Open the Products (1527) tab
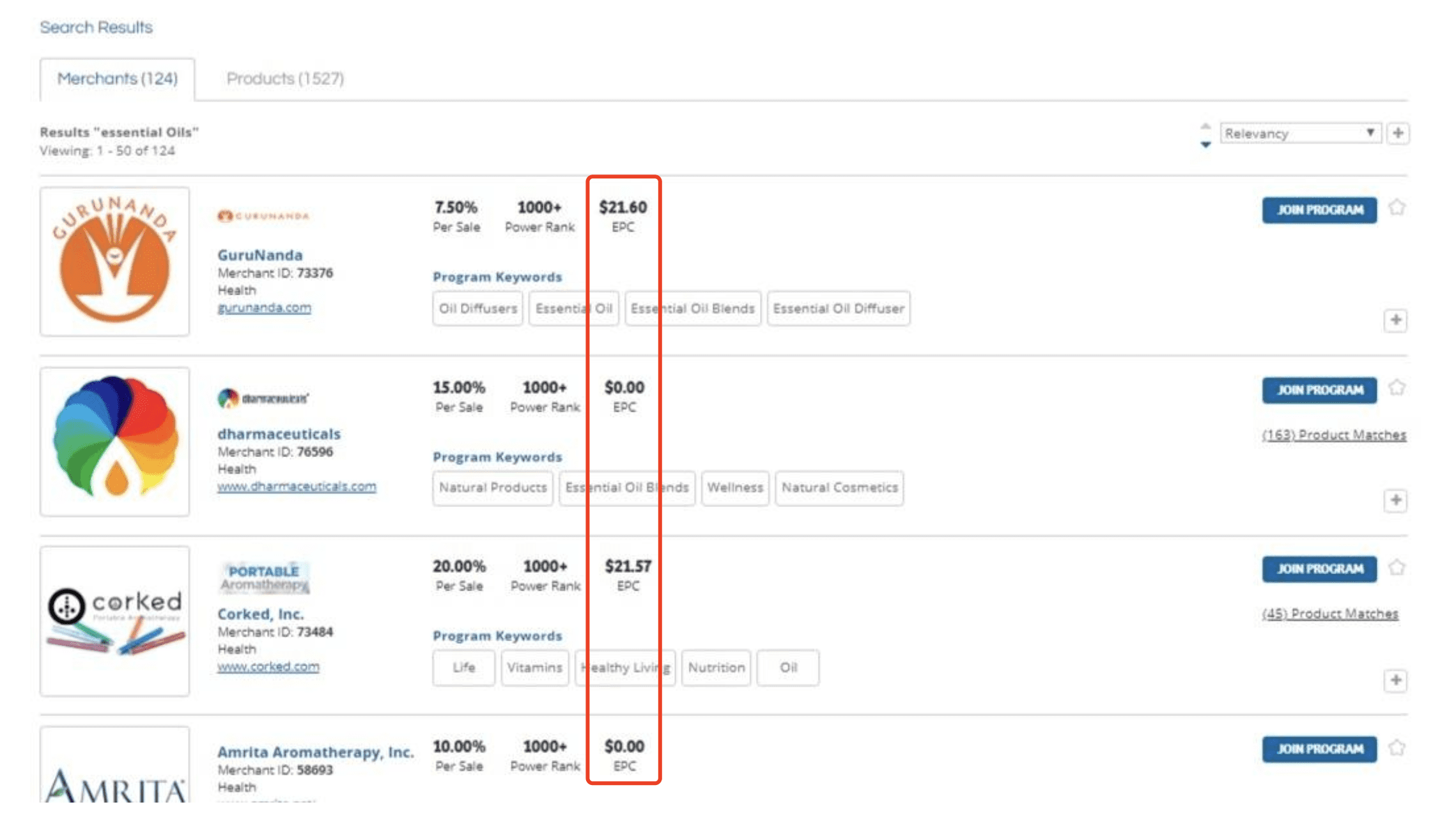Image resolution: width=1456 pixels, height=817 pixels. [285, 79]
